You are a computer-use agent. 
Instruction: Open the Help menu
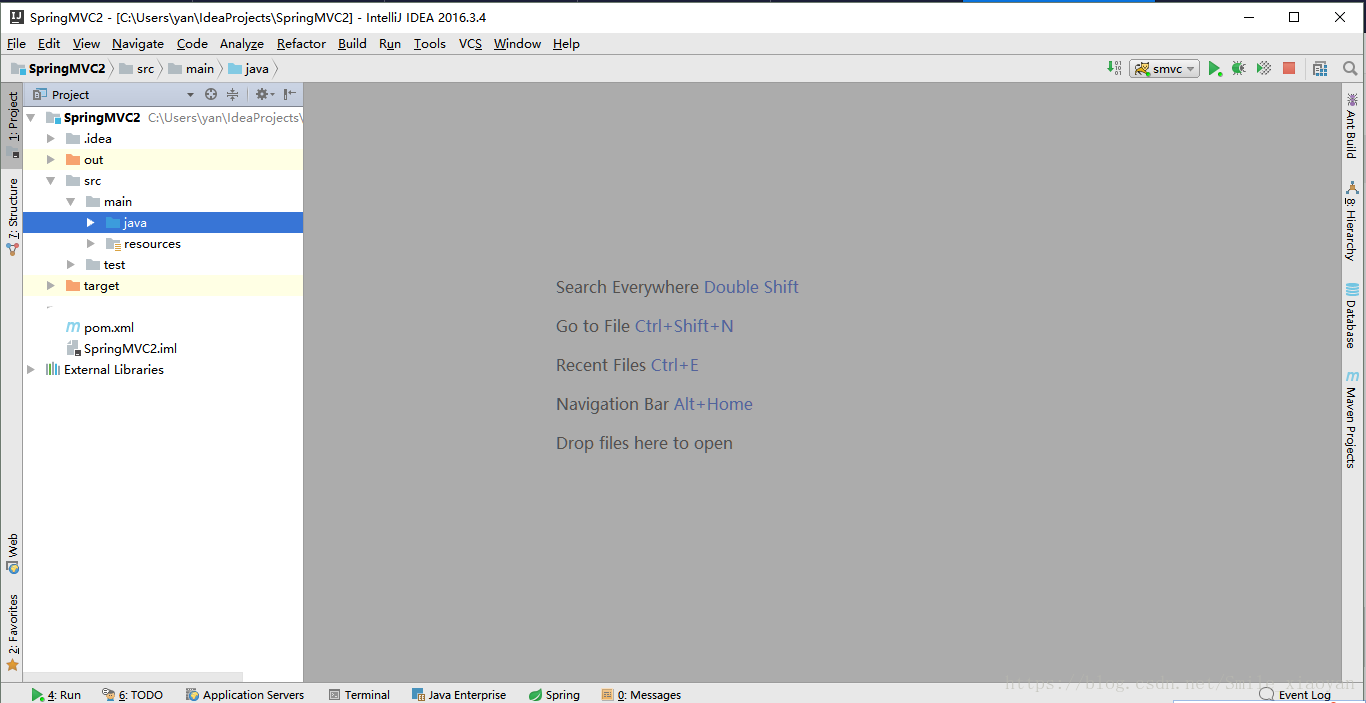(566, 43)
